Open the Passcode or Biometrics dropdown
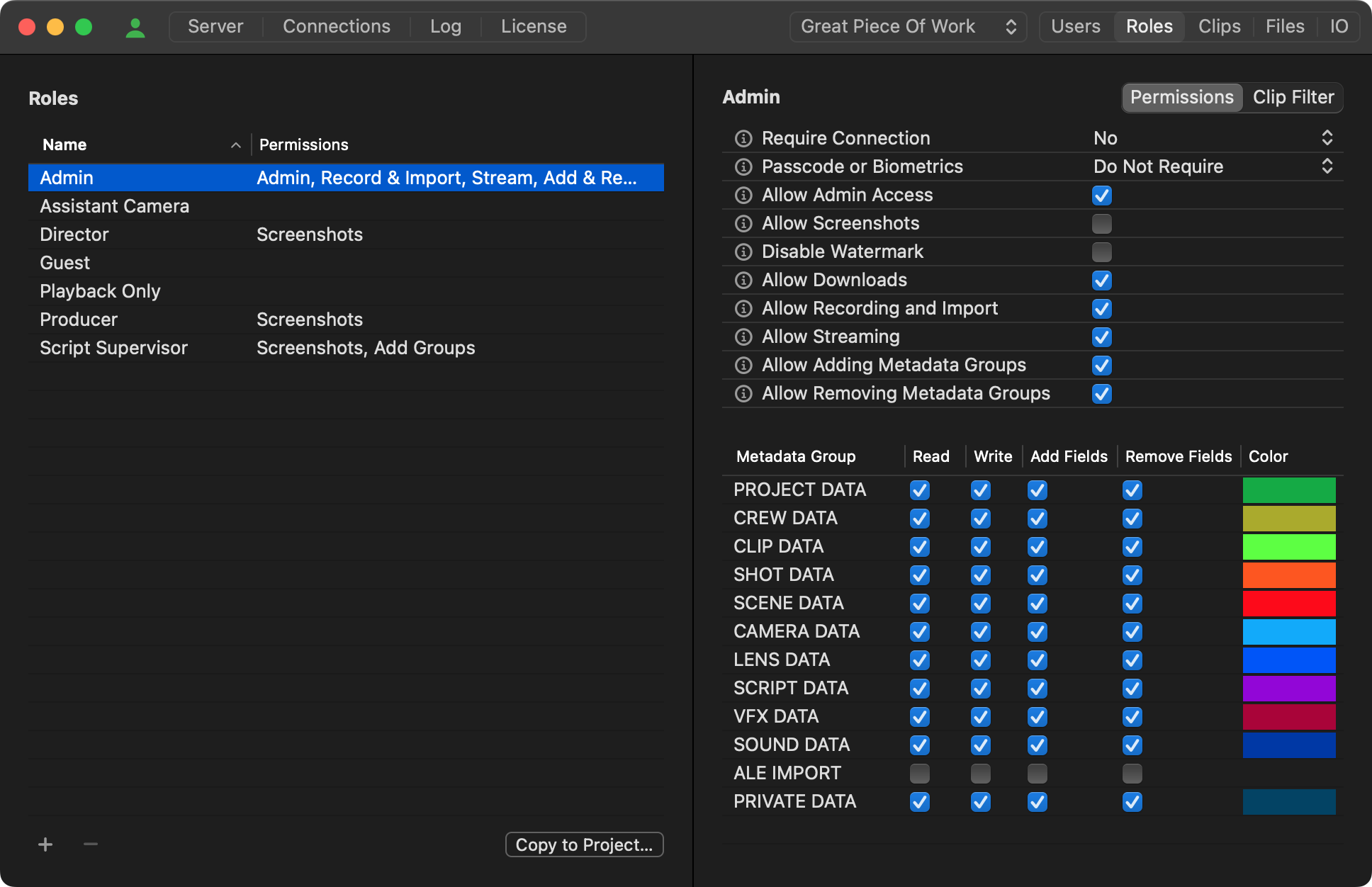The image size is (1372, 887). (x=1328, y=166)
